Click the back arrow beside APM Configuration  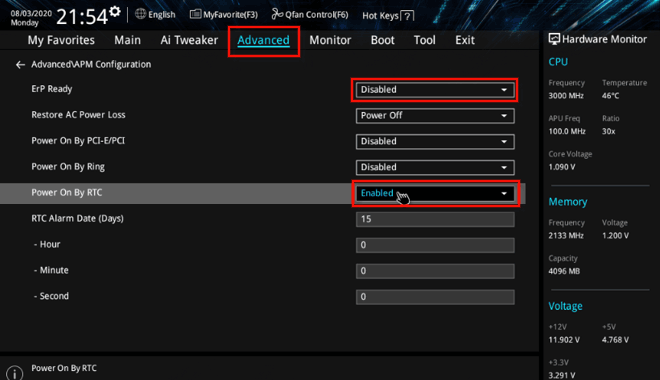tap(20, 64)
